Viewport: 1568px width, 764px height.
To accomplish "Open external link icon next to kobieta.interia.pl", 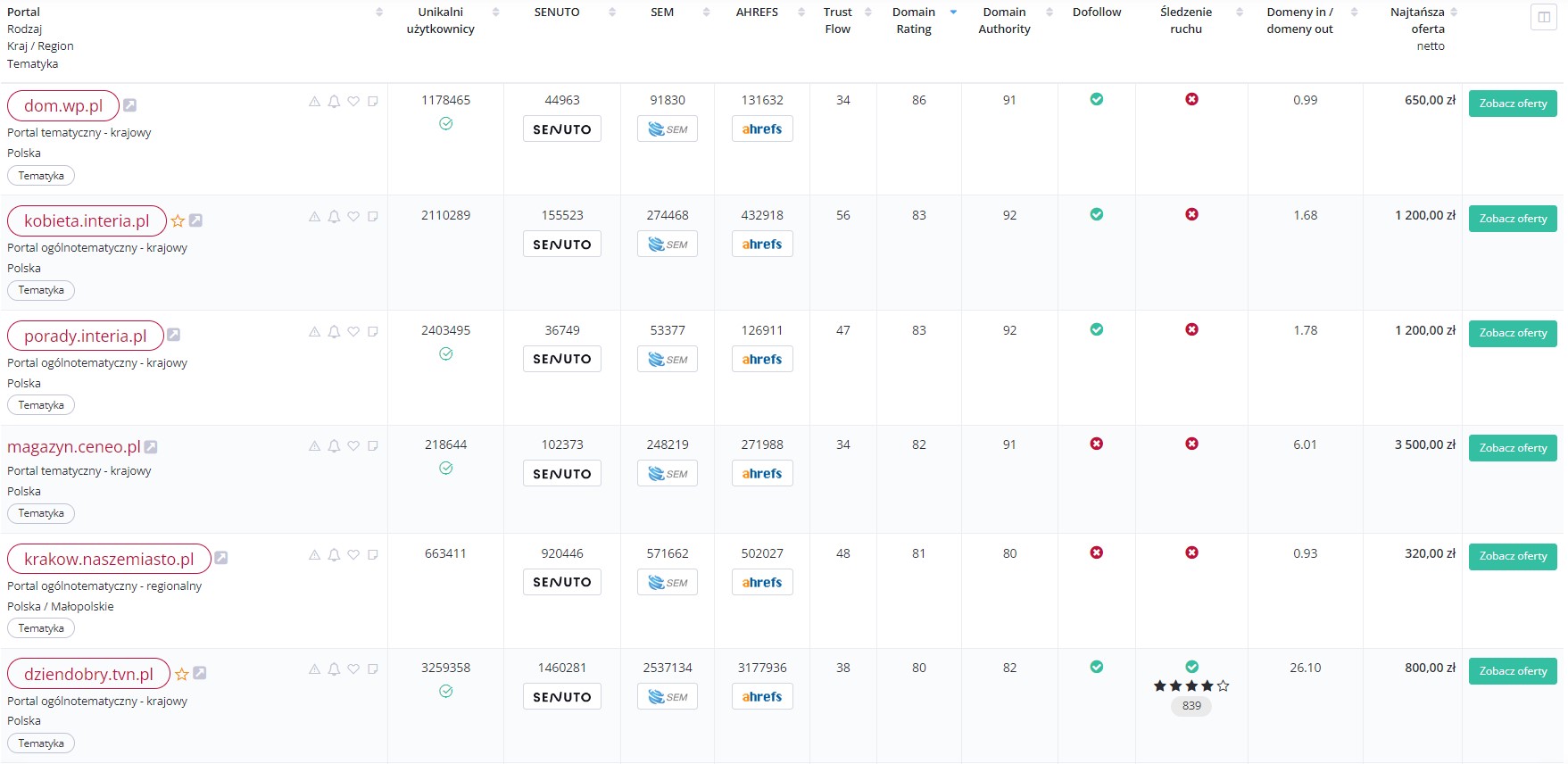I will click(195, 220).
